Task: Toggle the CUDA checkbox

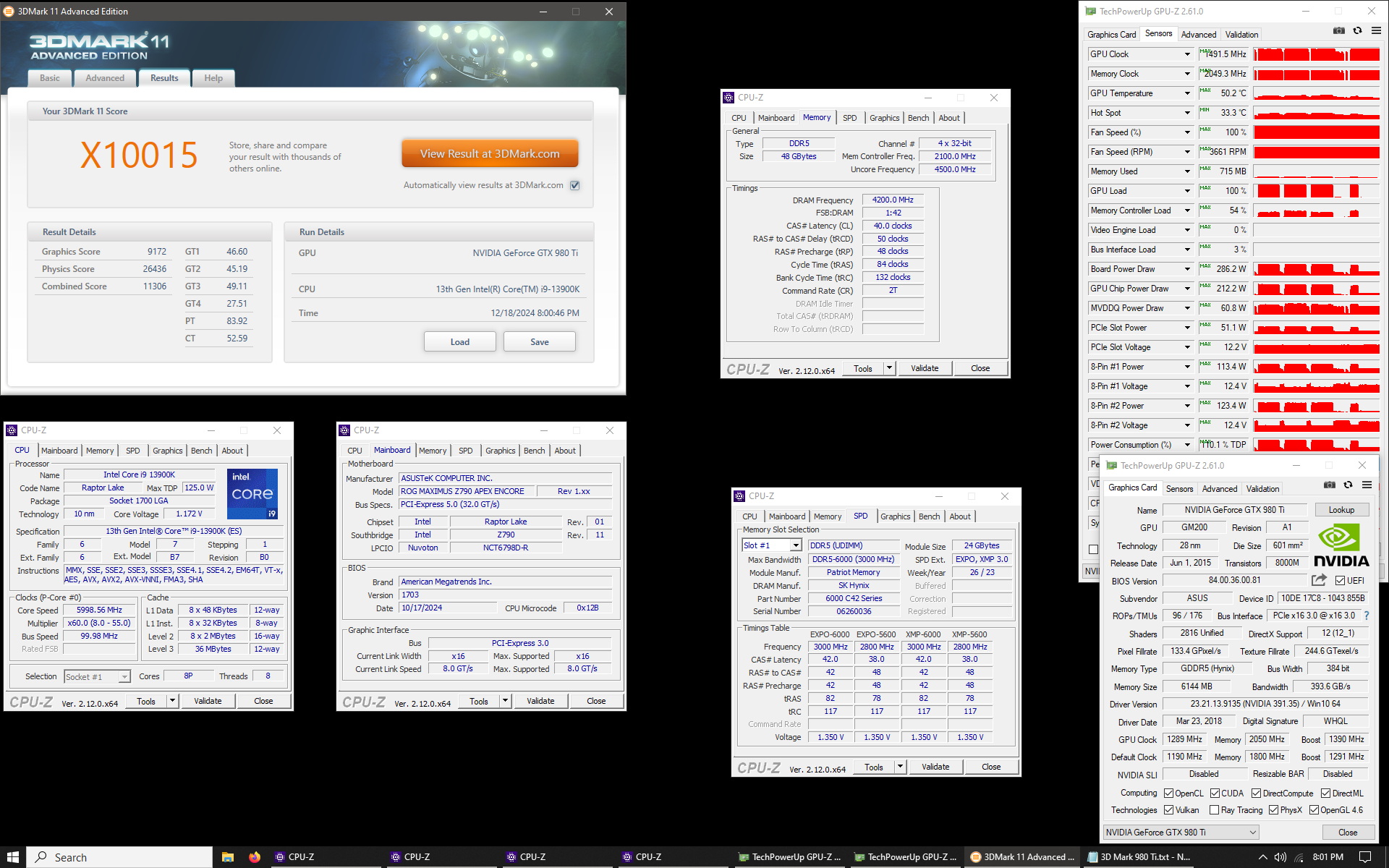Action: tap(1215, 793)
